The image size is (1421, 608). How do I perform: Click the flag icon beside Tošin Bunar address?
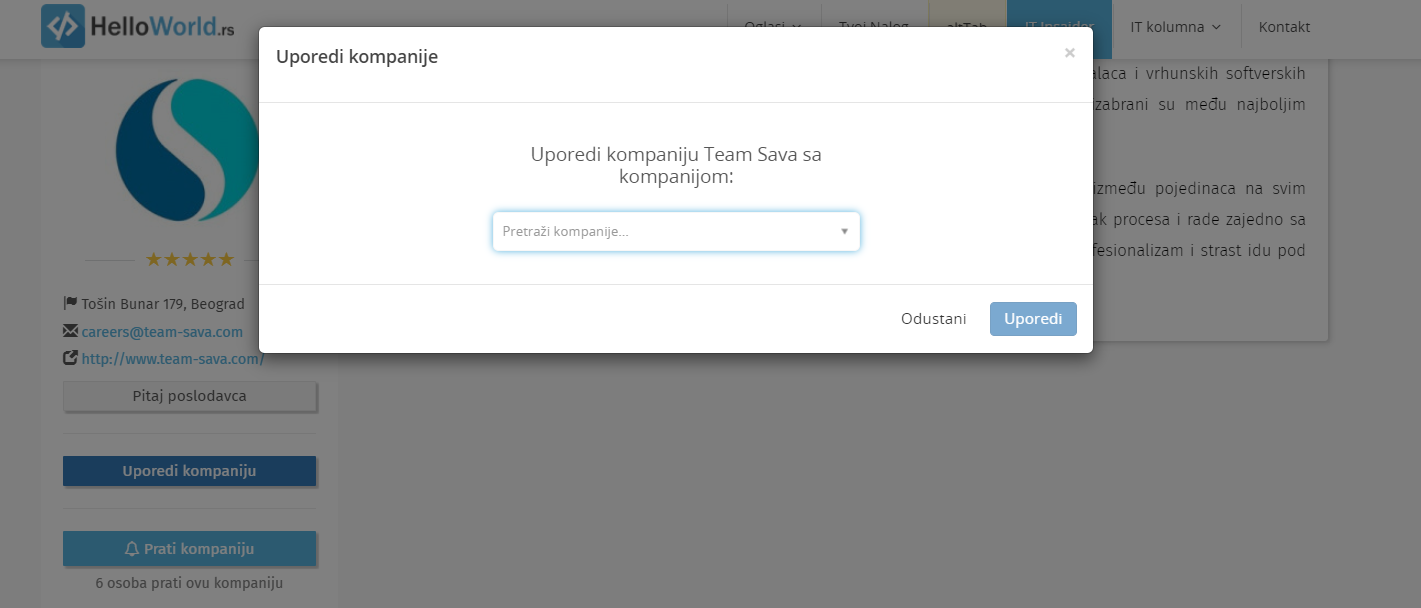pos(70,303)
